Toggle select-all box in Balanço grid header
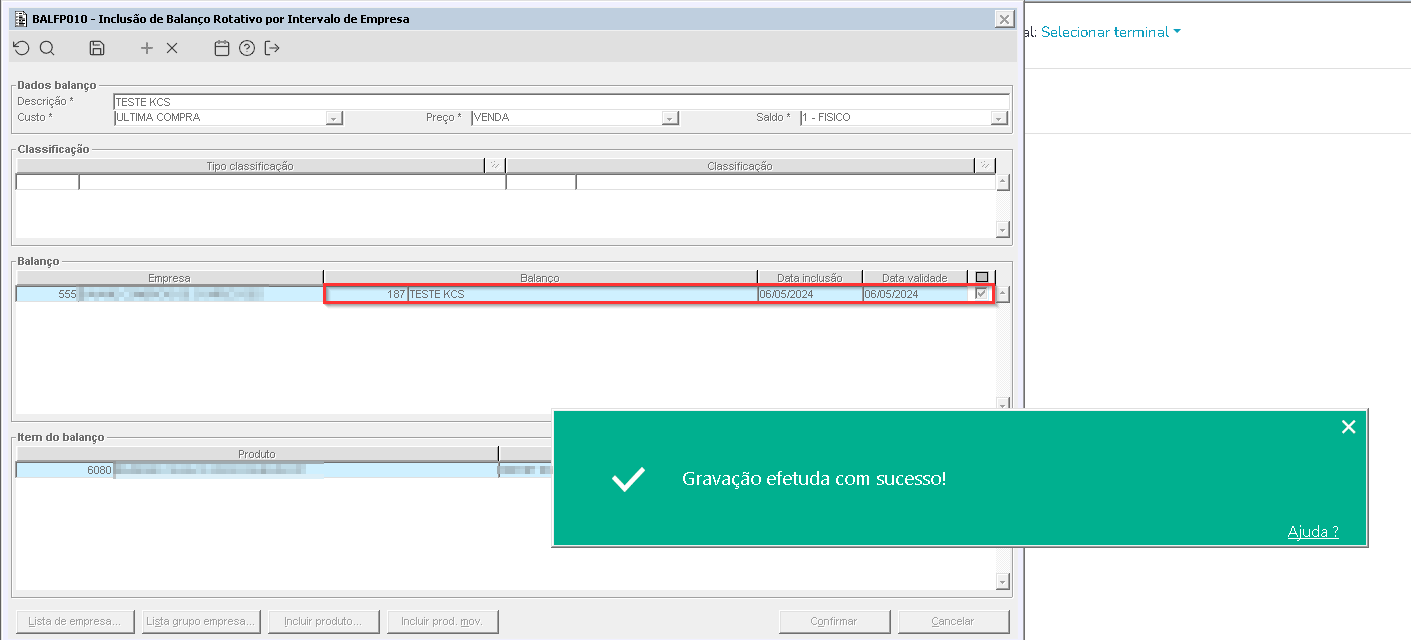Screen dimensions: 1411x640 pos(982,278)
